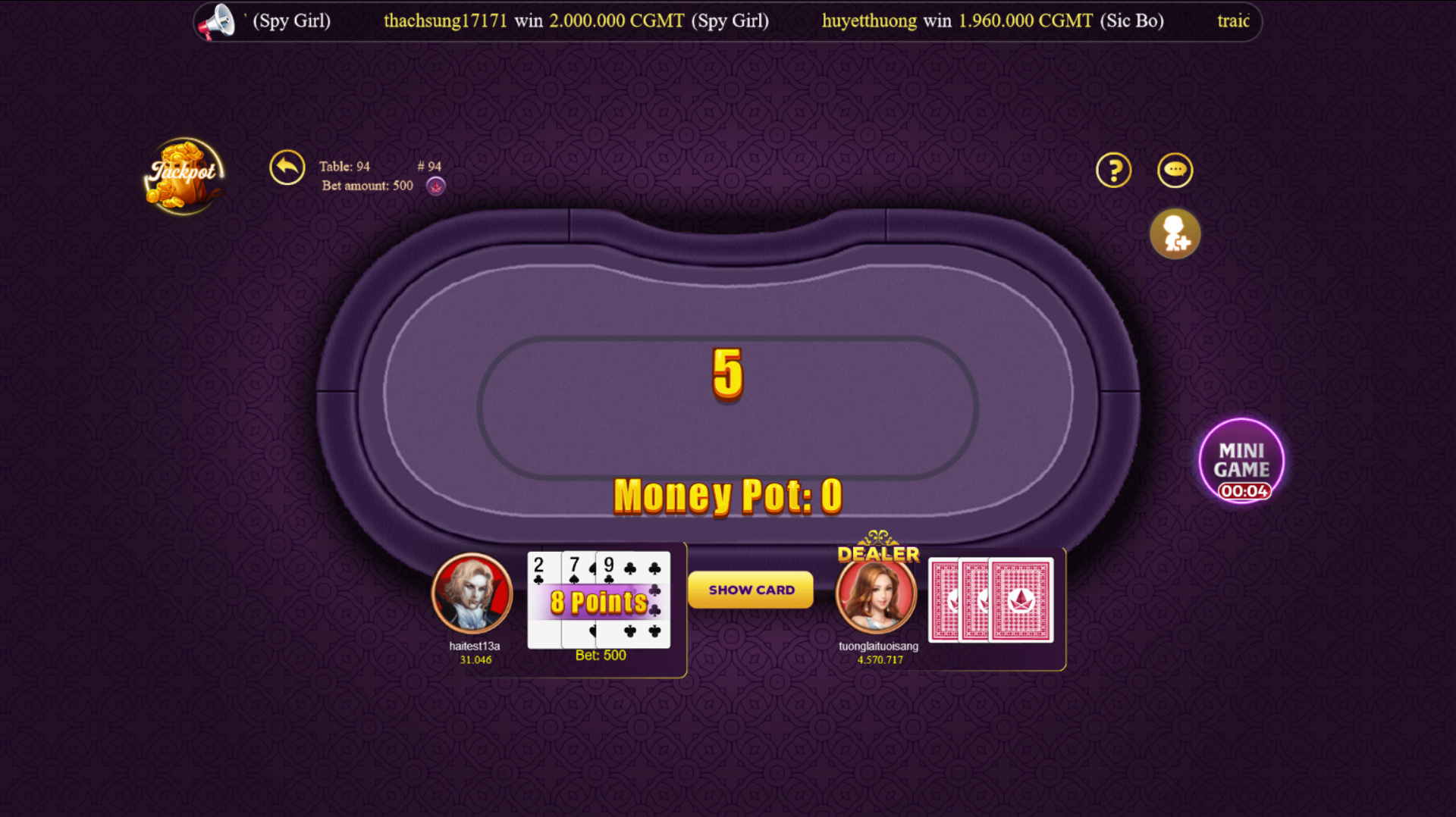Screen dimensions: 1456x817
Task: Click the 8 Points label on hand
Action: (x=599, y=603)
